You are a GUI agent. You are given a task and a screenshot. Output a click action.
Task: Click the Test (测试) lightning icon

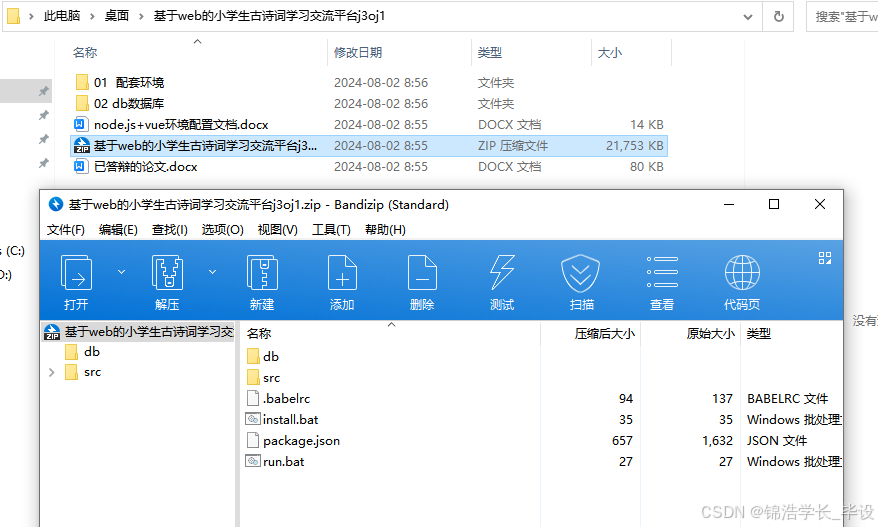point(502,273)
